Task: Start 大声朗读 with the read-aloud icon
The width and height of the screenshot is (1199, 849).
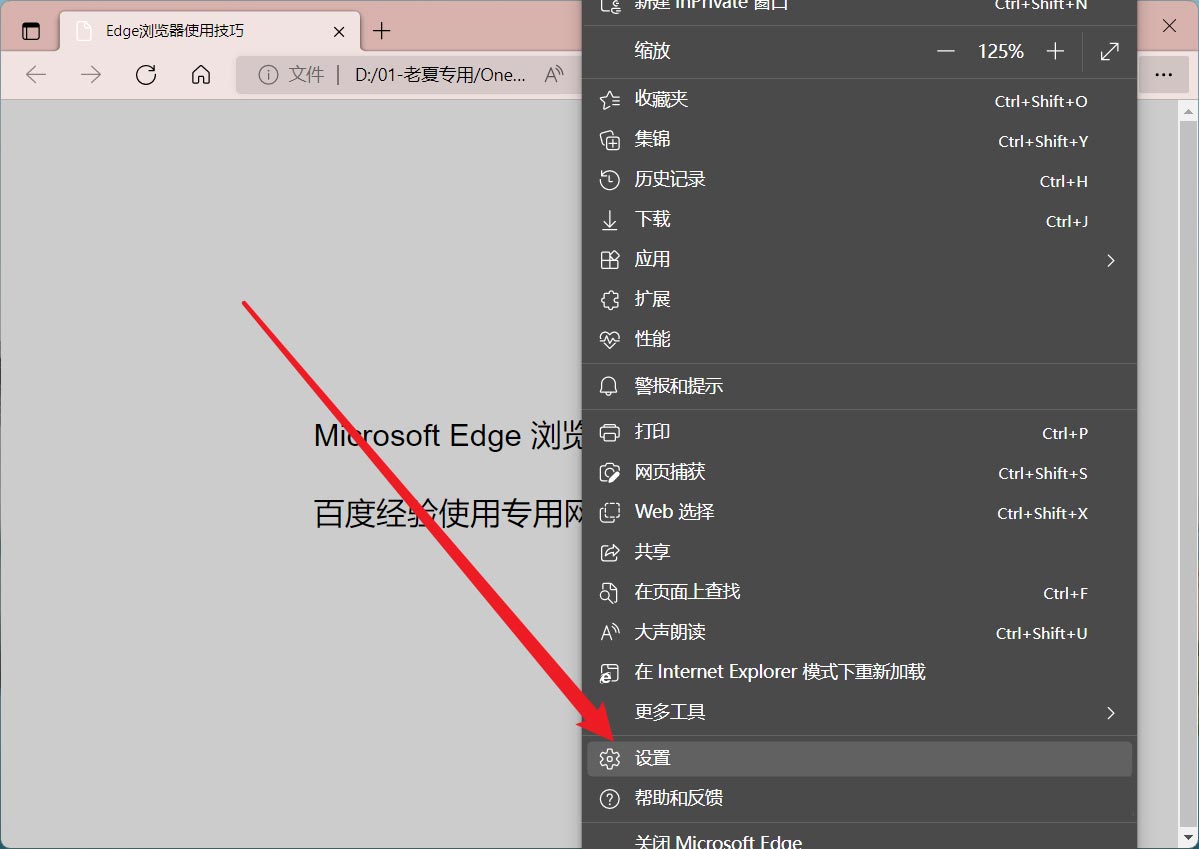Action: coord(610,632)
